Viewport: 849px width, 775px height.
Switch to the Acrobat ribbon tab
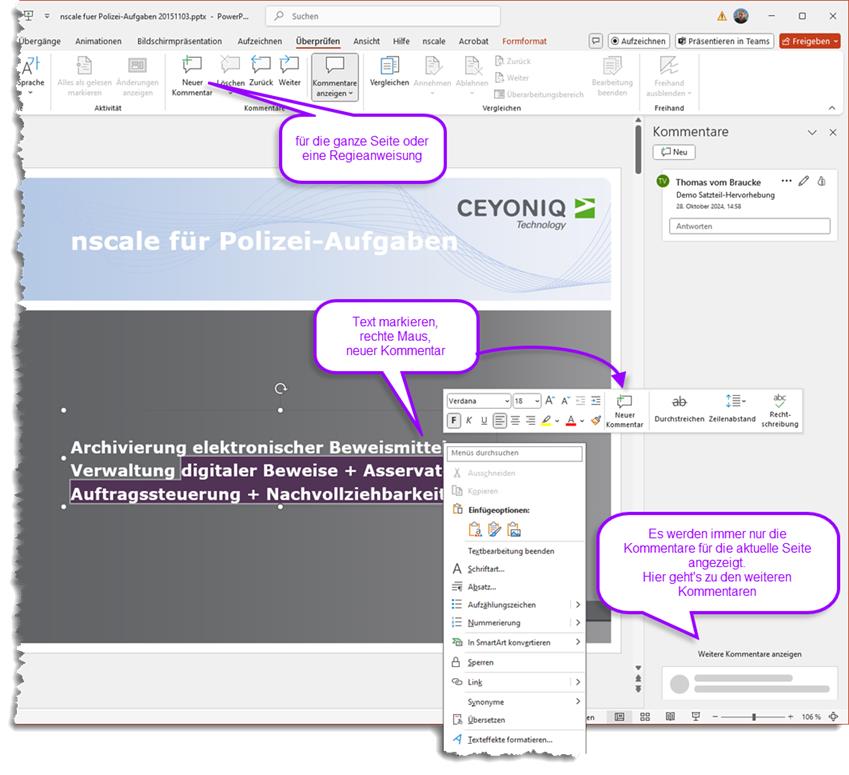[473, 41]
